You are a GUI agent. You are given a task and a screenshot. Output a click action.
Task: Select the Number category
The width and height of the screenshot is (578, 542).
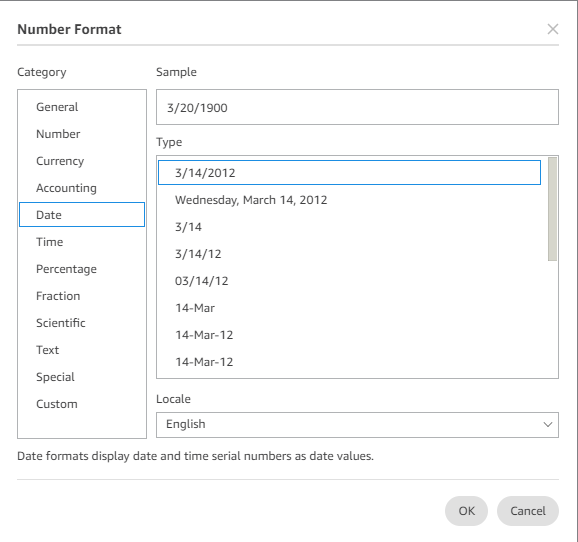(82, 134)
